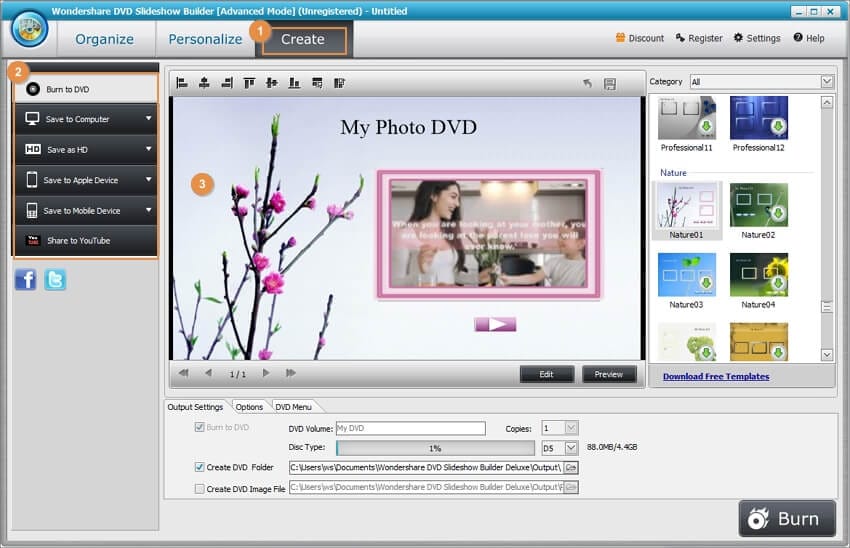Click the center vertically toolbar icon

272,83
